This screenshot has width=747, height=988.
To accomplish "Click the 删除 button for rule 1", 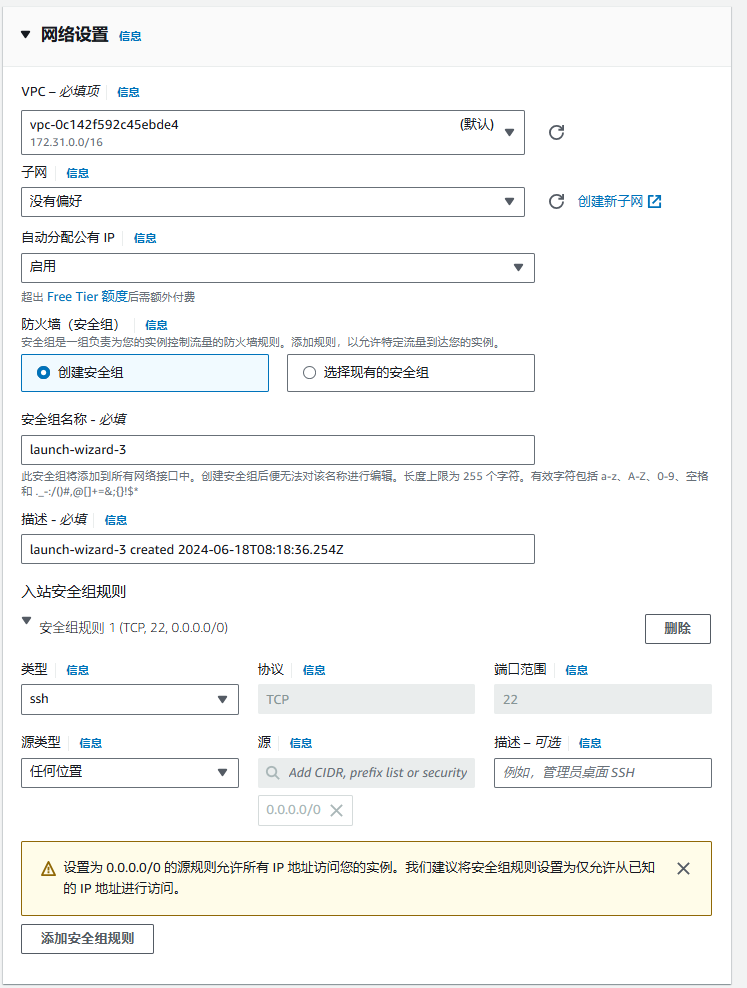I will click(x=677, y=628).
